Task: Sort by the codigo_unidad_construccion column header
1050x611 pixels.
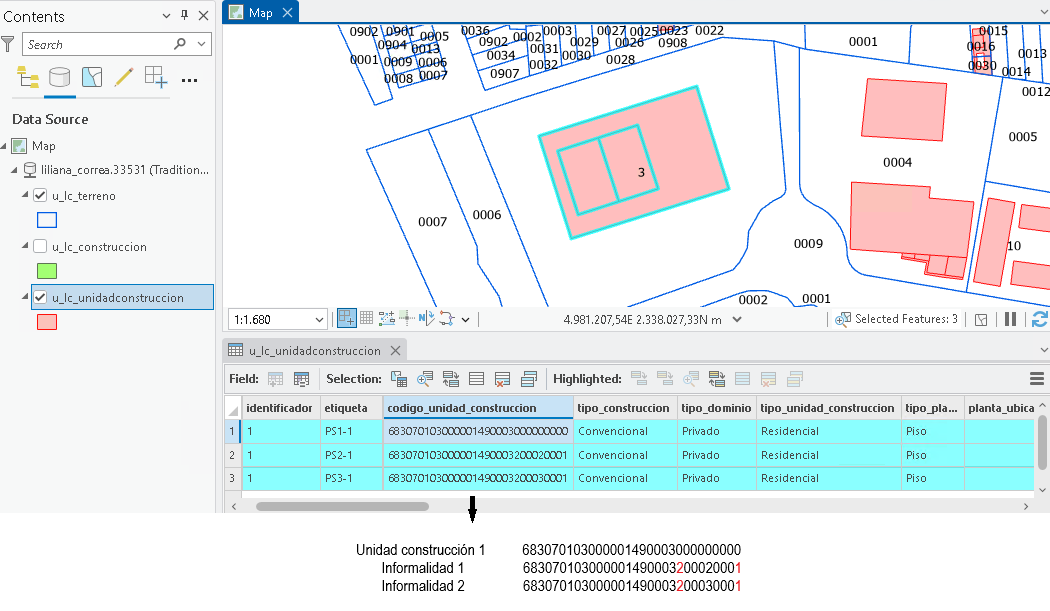Action: pyautogui.click(x=478, y=408)
